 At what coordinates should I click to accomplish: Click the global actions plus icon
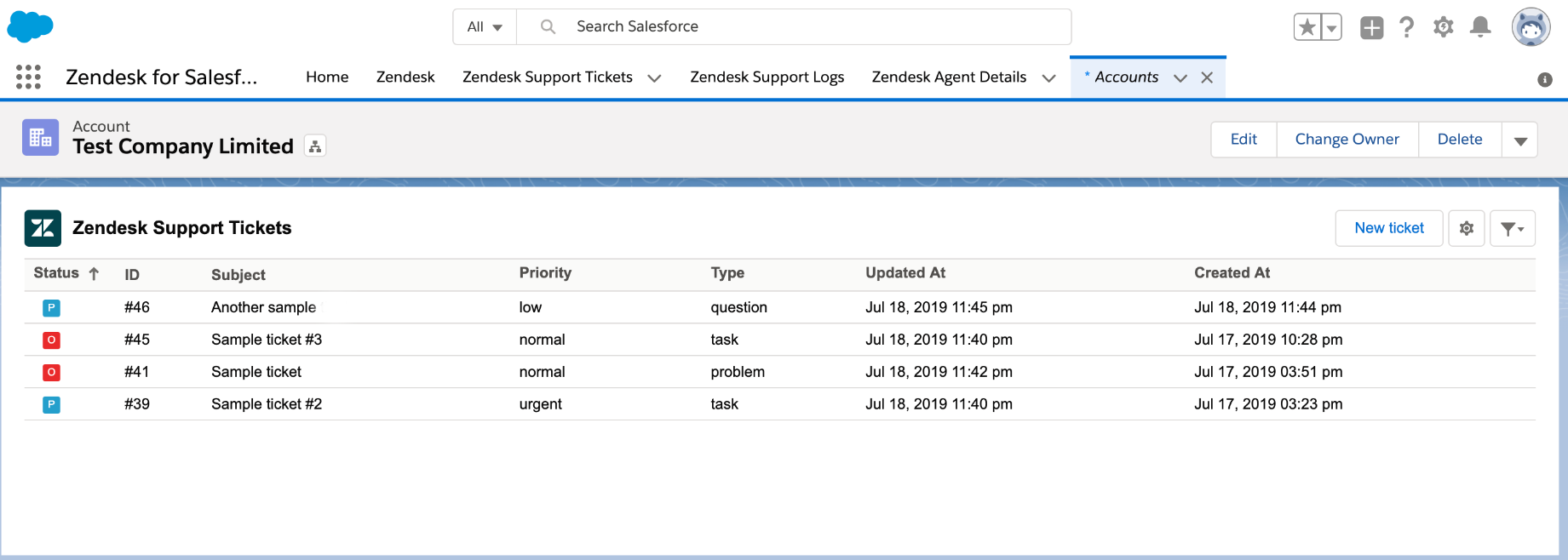point(1371,27)
